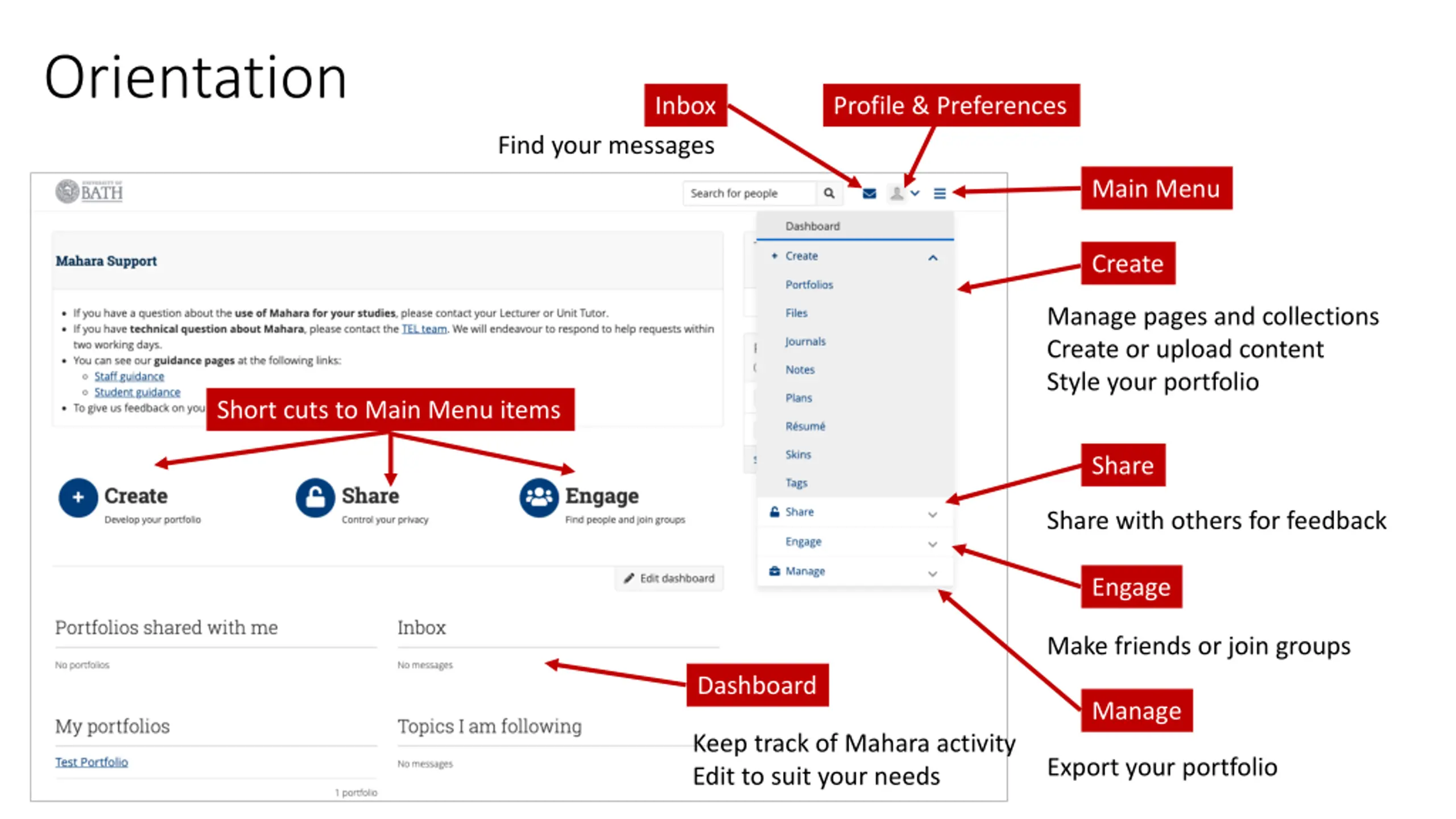
Task: Click the blue Share padlock circle icon
Action: click(x=315, y=497)
